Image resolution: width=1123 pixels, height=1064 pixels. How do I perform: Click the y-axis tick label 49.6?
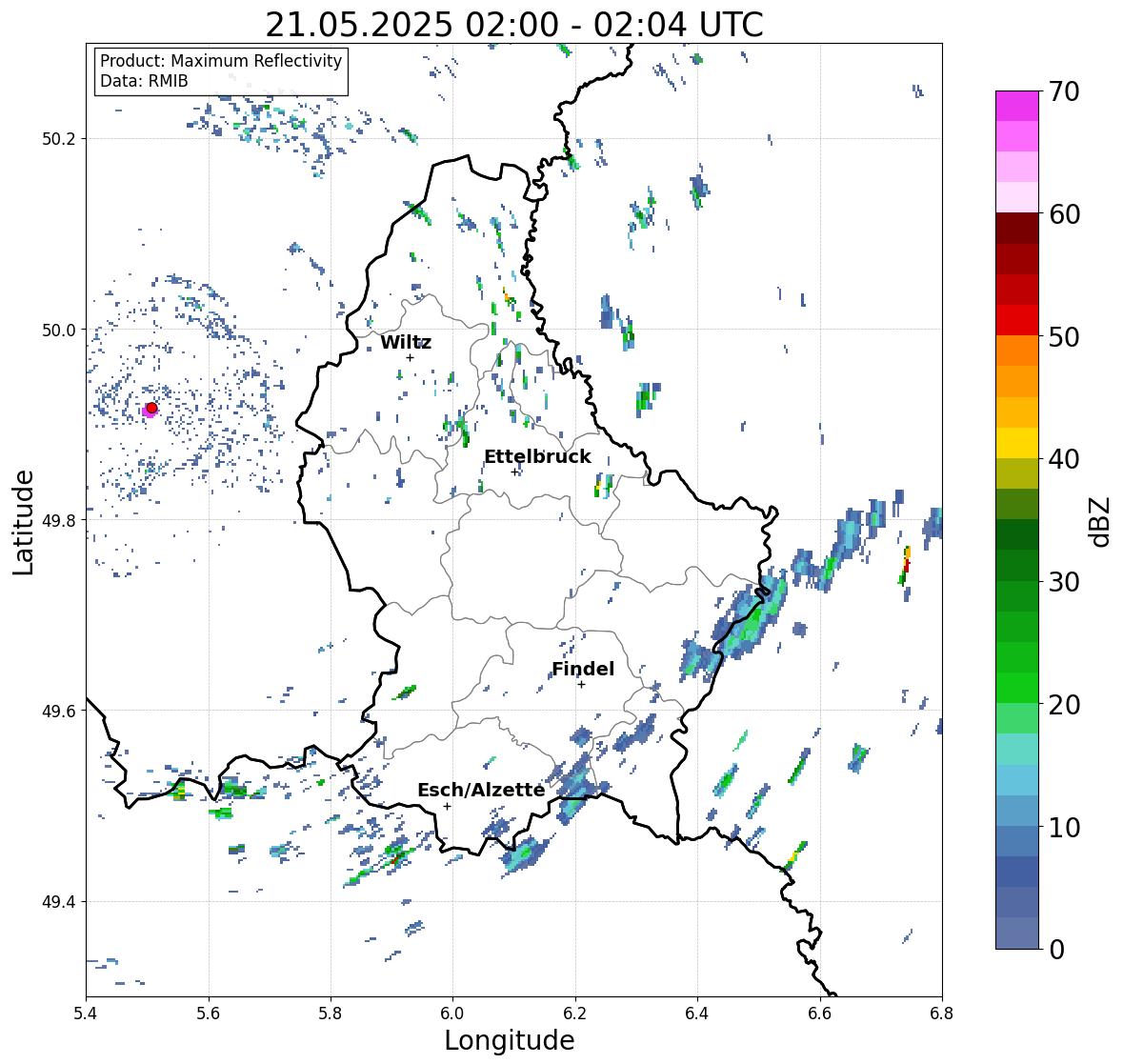58,711
